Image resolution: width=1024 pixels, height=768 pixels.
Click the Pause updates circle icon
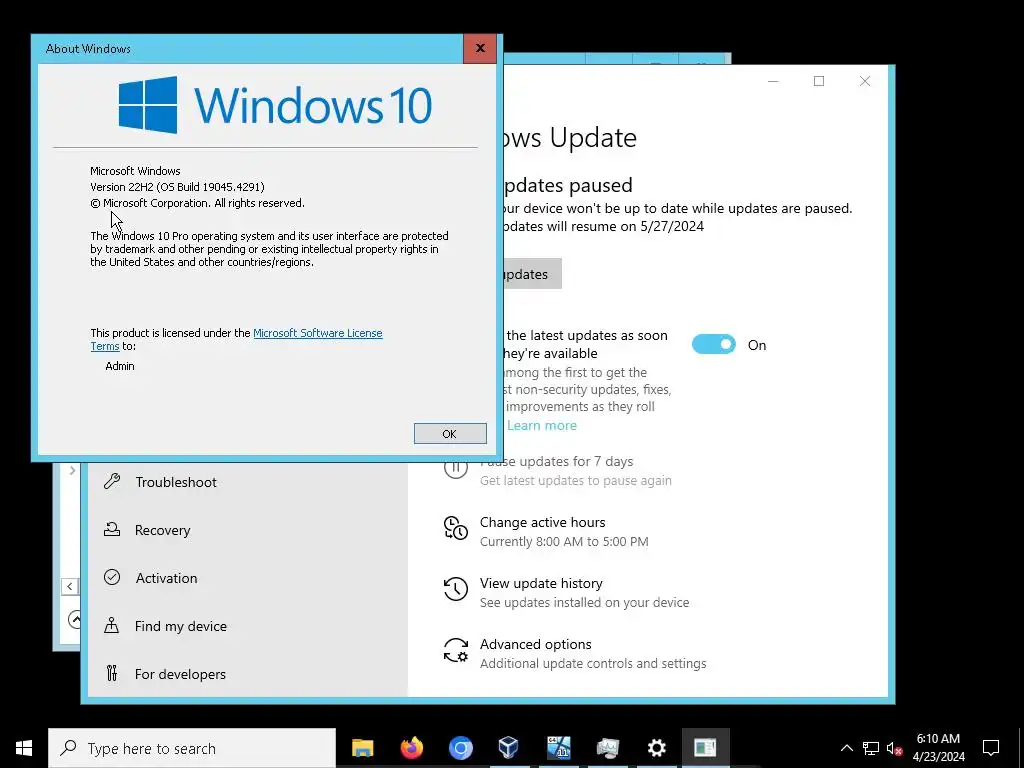click(x=456, y=467)
